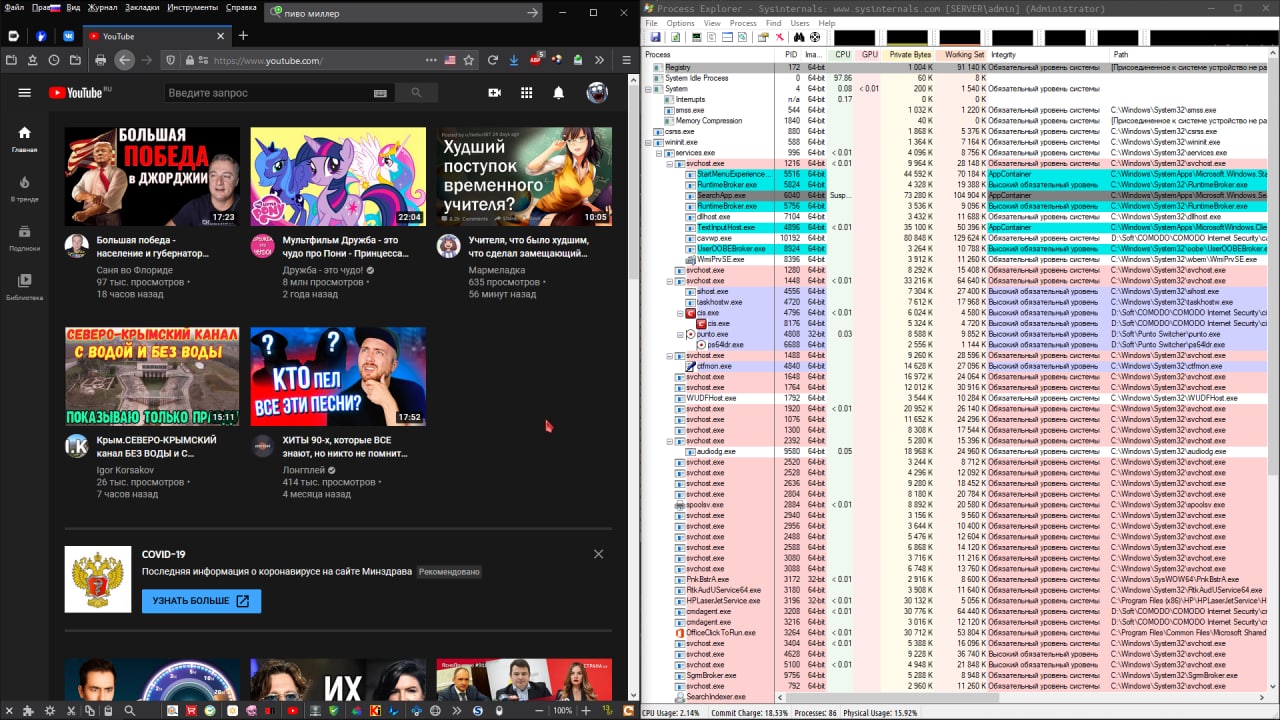Focus the YouTube search input field
This screenshot has height=720, width=1280.
click(x=279, y=93)
